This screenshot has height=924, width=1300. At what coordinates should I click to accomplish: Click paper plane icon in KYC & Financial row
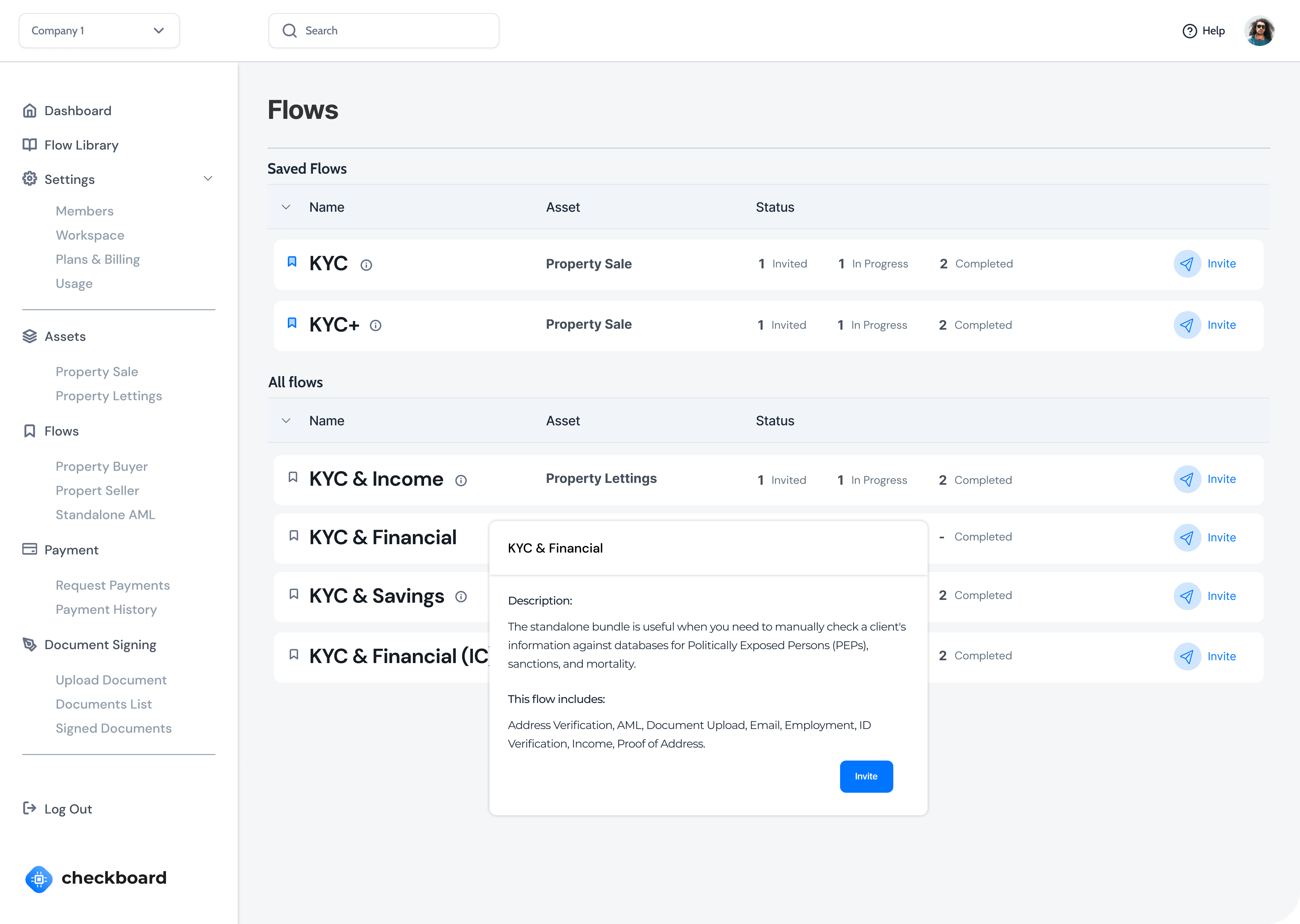[x=1187, y=538]
